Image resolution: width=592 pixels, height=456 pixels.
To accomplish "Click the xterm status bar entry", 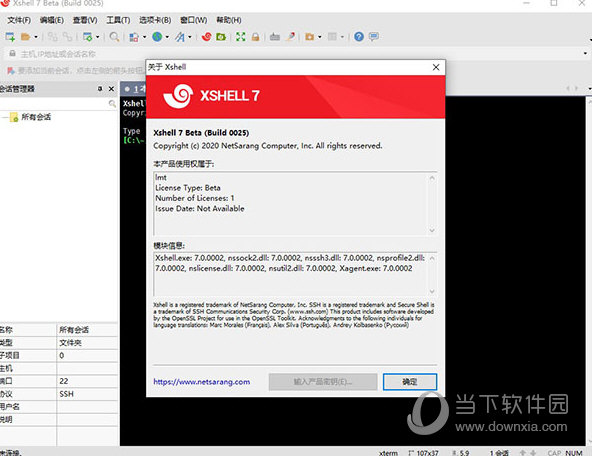I will 388,453.
